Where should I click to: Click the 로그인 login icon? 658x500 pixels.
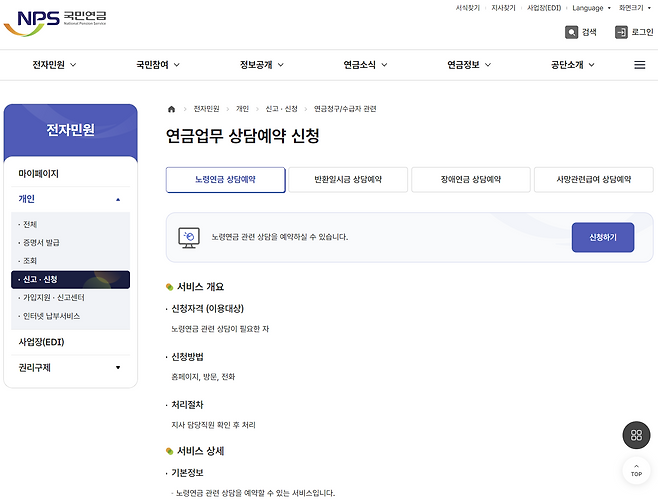pos(621,32)
